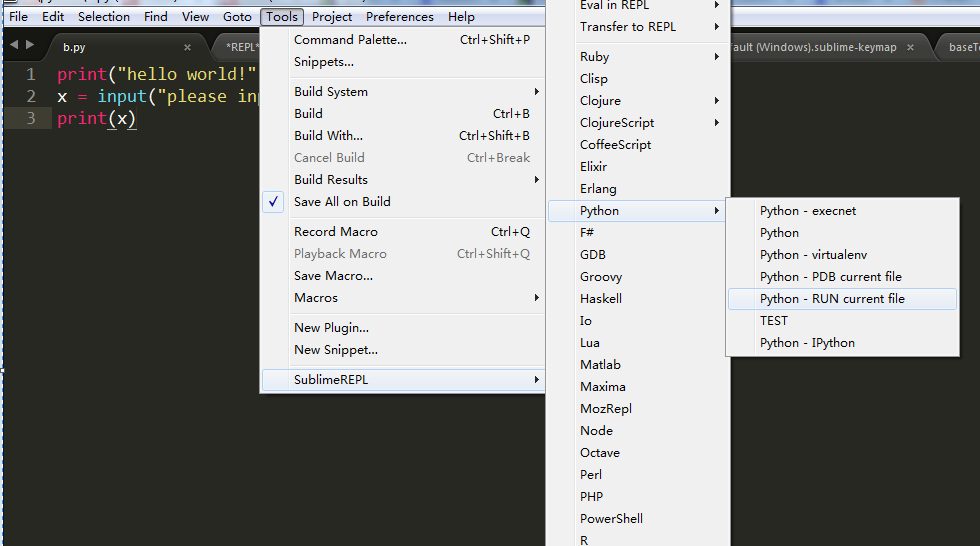Viewport: 980px width, 546px height.
Task: Run Build from Tools menu
Action: click(403, 114)
